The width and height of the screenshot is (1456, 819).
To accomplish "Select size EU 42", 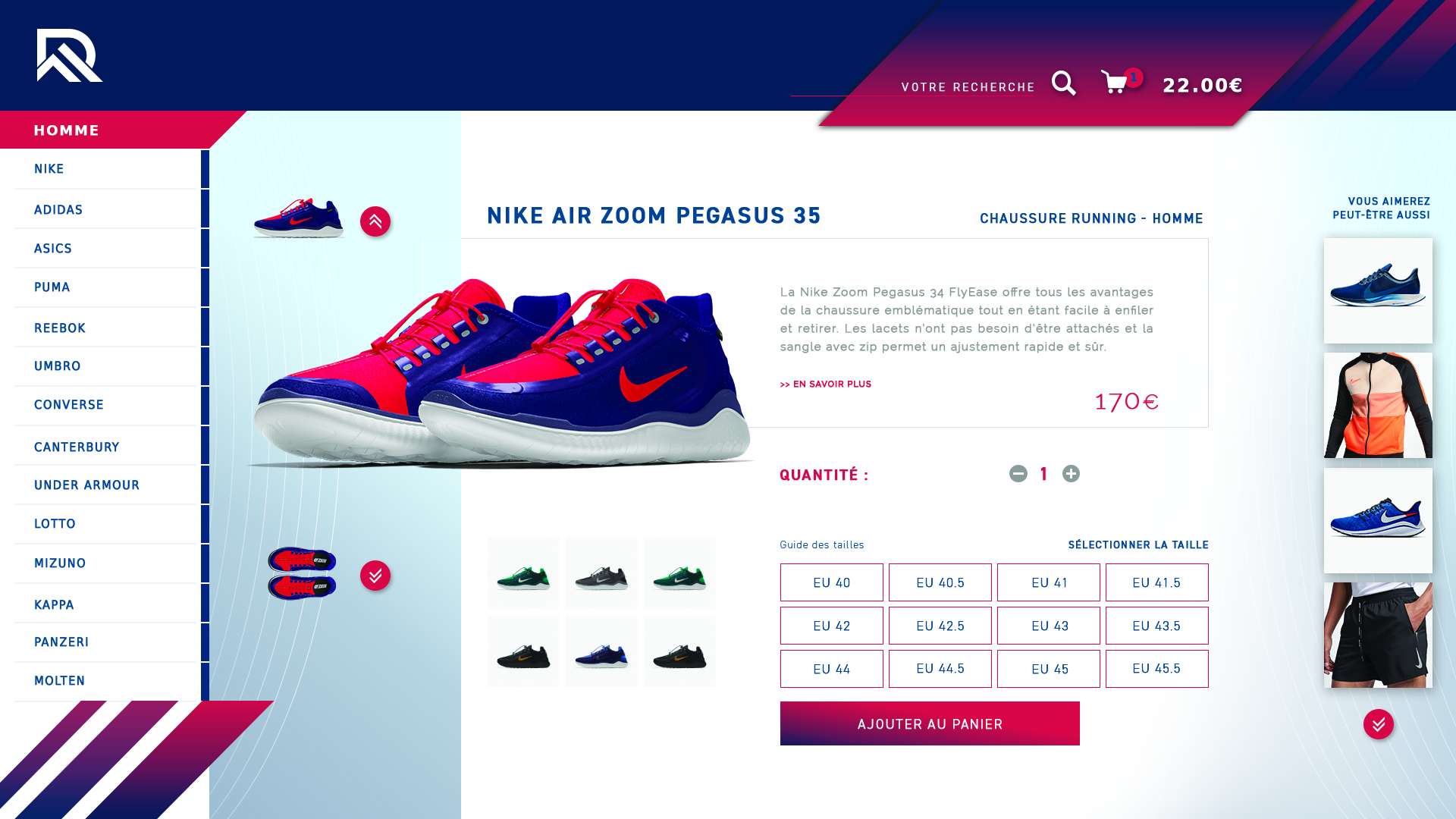I will click(832, 626).
